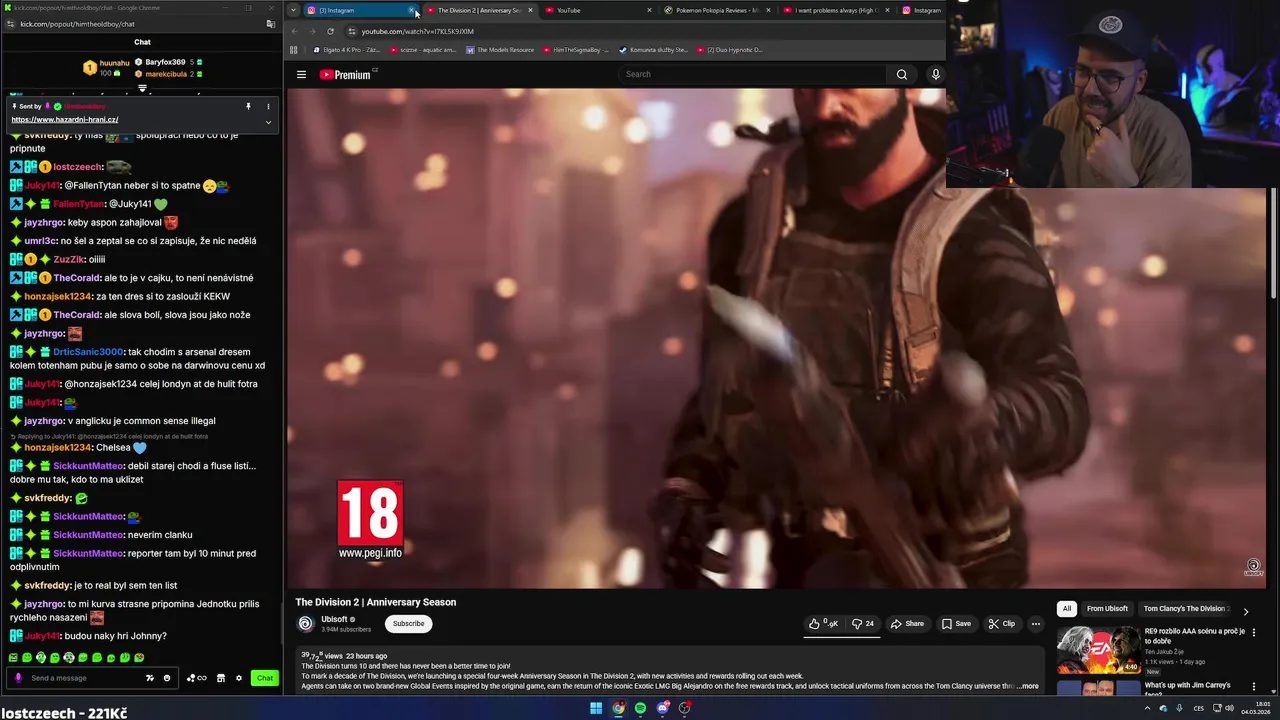Screen dimensions: 1280x720
Task: Focus the YouTube search field
Action: [750, 74]
